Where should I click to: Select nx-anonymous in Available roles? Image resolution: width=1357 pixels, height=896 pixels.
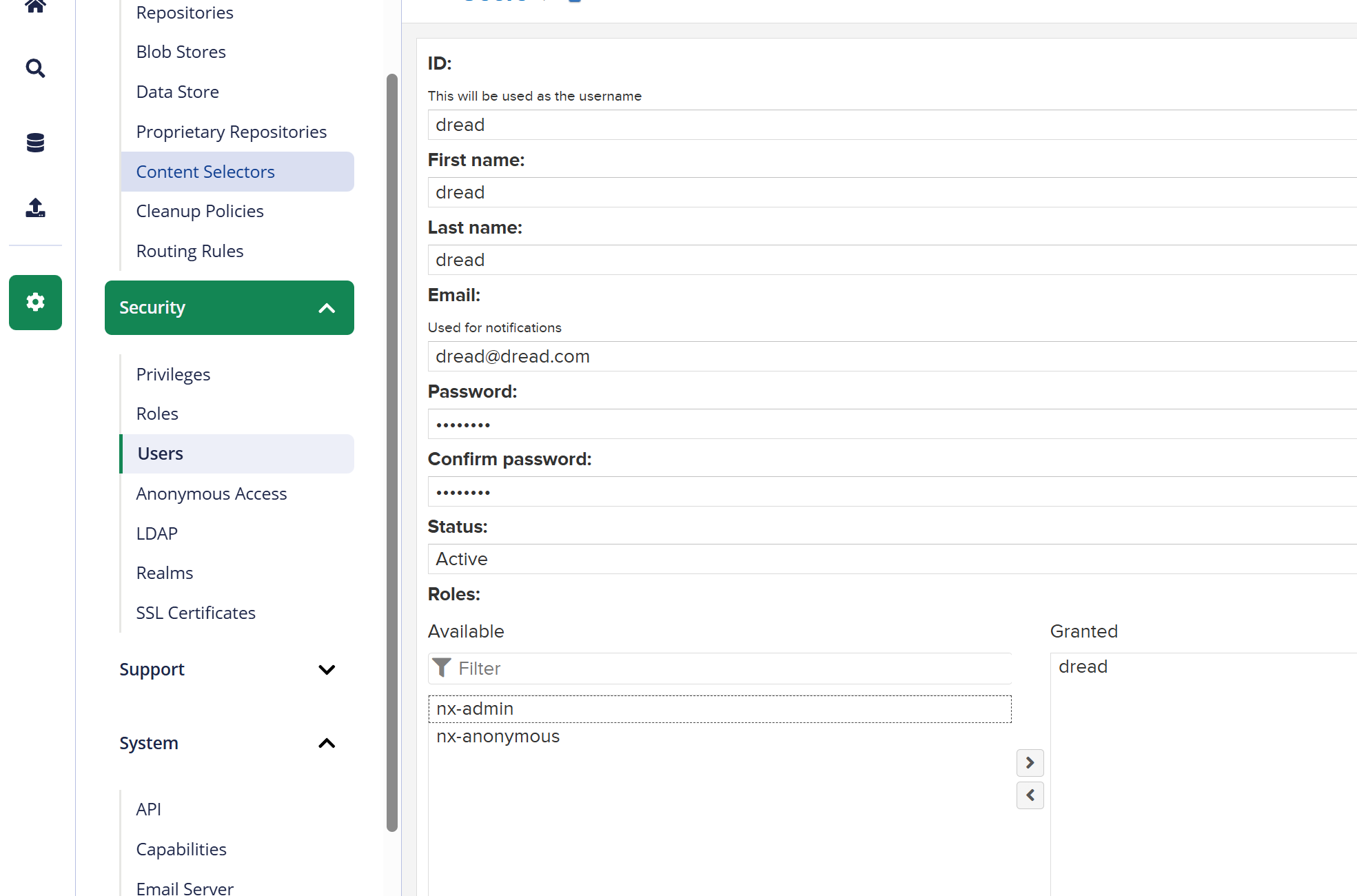point(498,736)
